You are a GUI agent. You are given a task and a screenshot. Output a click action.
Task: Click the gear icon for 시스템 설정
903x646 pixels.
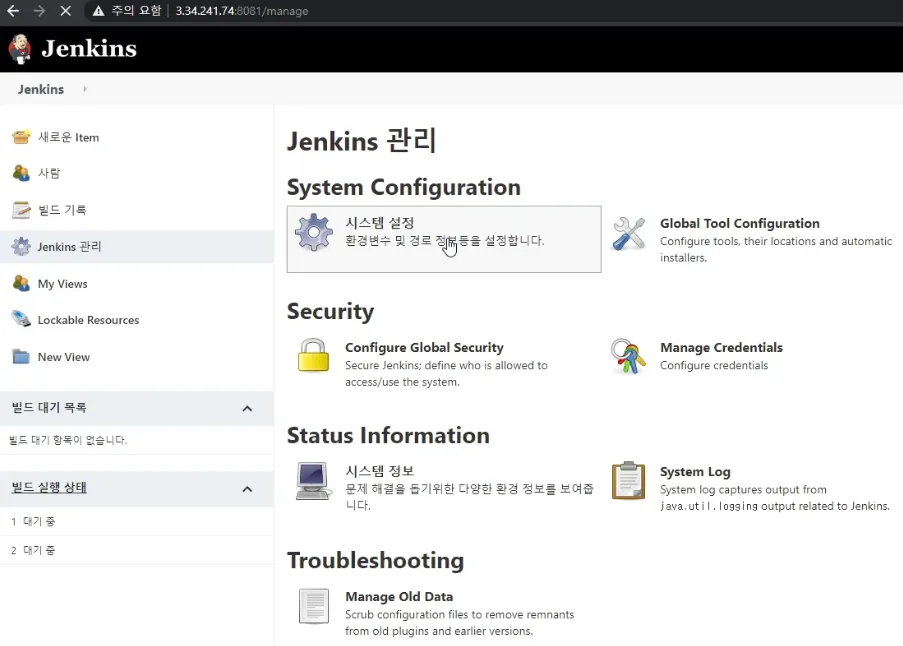pos(314,232)
